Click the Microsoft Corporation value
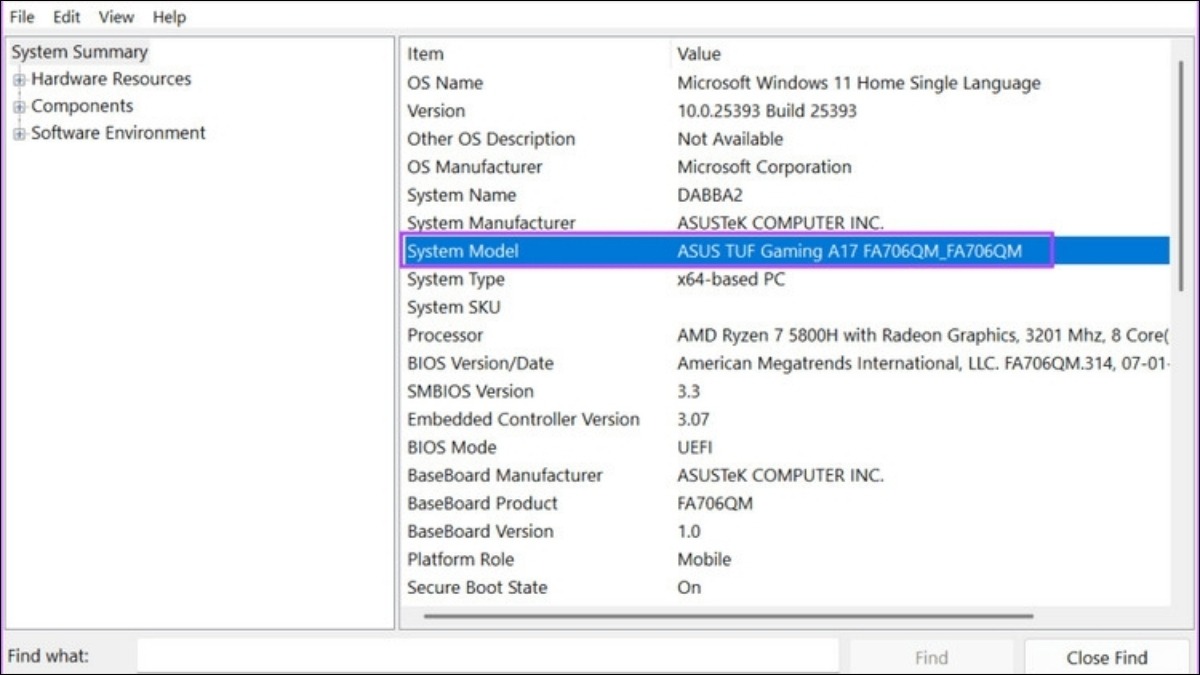Image resolution: width=1200 pixels, height=675 pixels. [765, 167]
